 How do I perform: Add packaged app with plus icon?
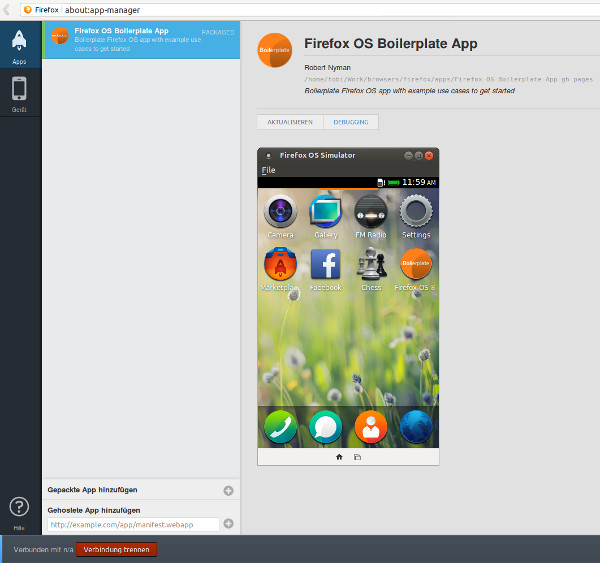(x=228, y=491)
